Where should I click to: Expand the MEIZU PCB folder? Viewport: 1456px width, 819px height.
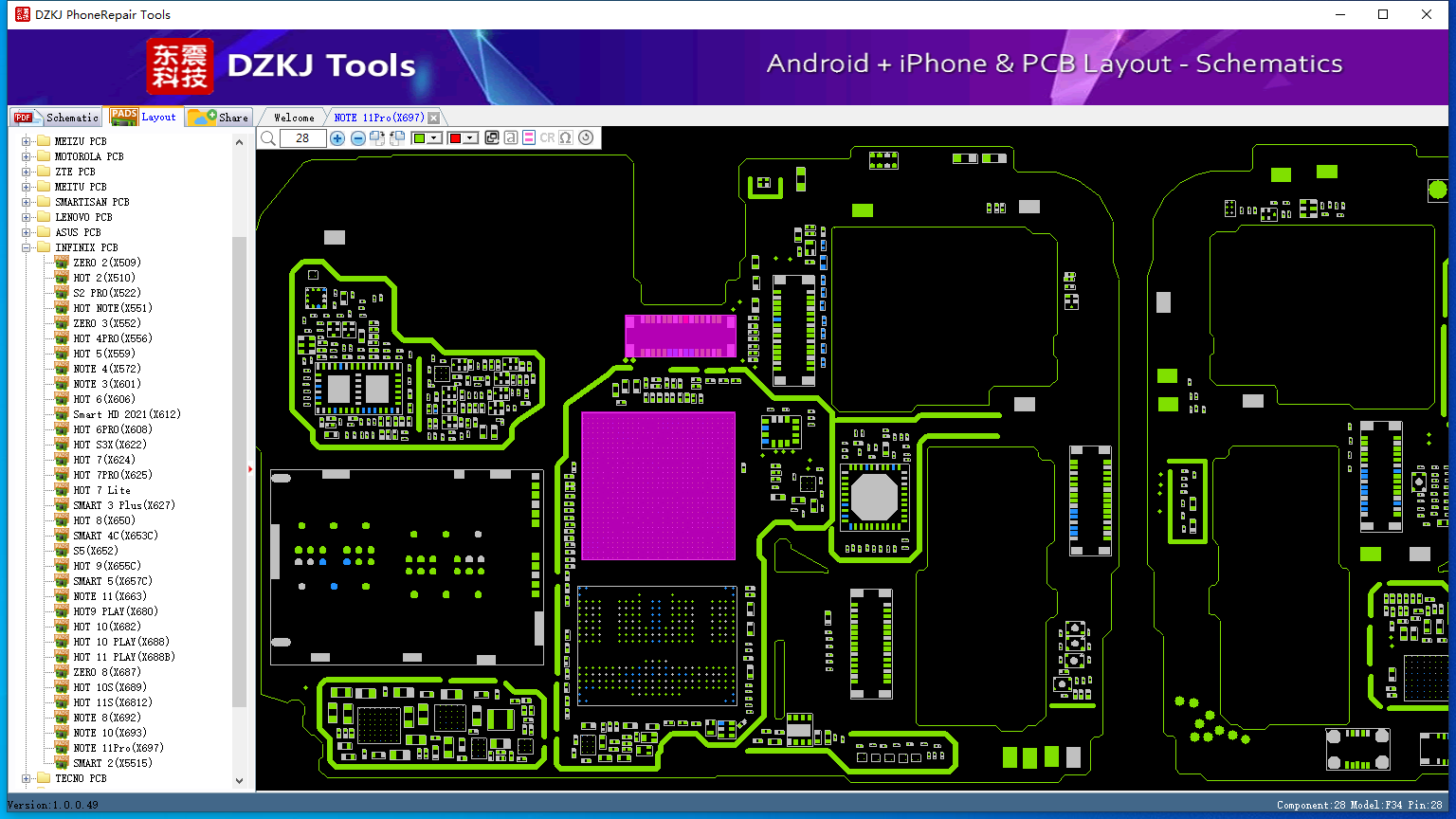(x=27, y=140)
